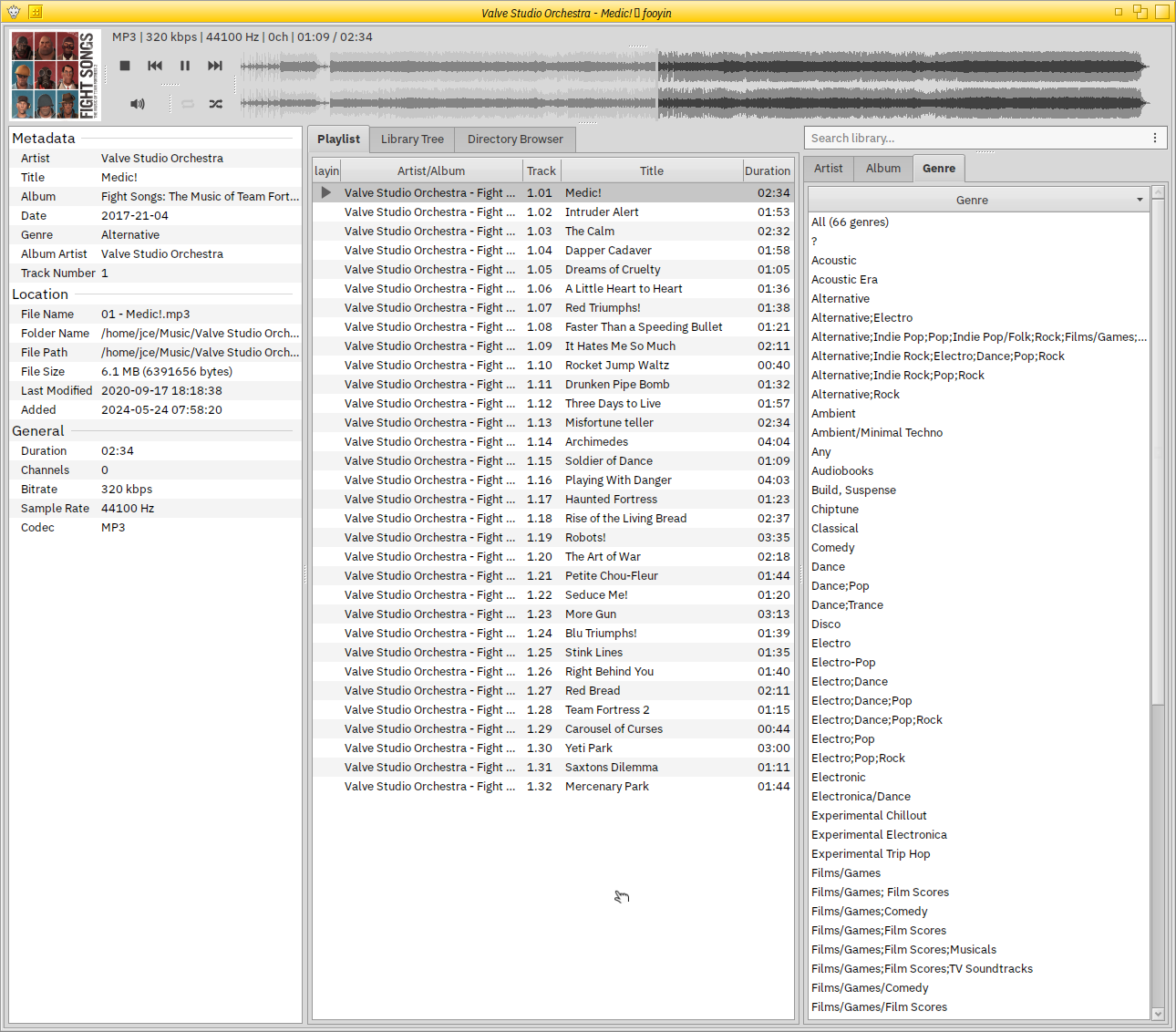Switch to the Artist filter tab
1176x1032 pixels.
pyautogui.click(x=829, y=168)
